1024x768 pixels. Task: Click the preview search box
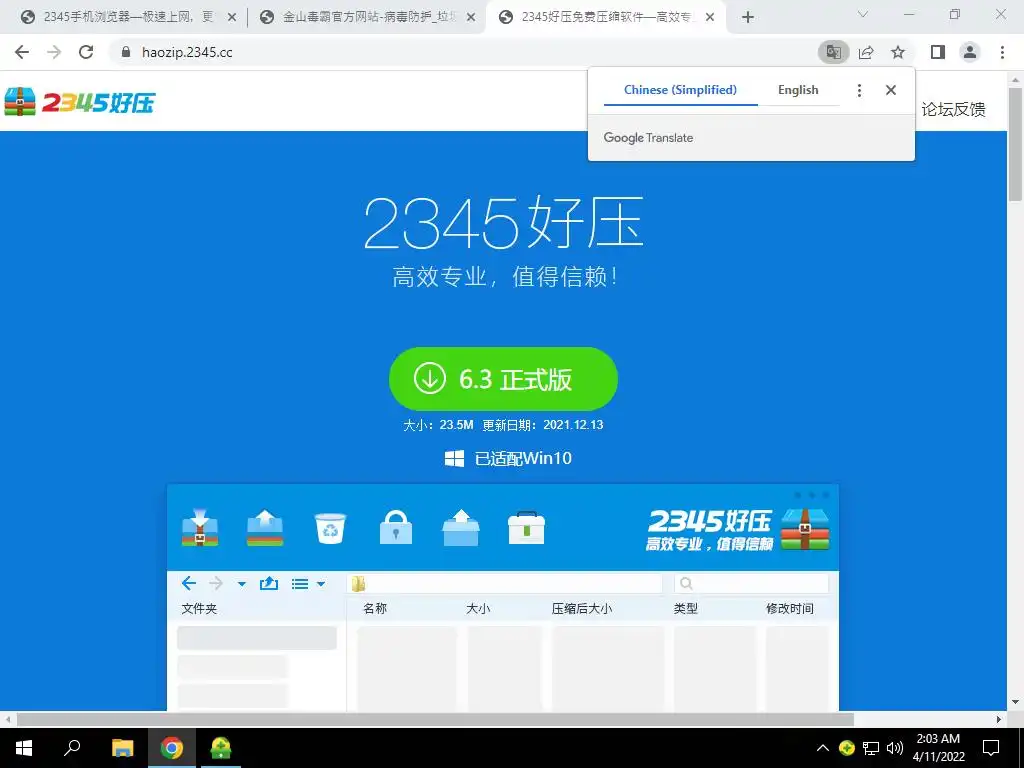point(751,583)
